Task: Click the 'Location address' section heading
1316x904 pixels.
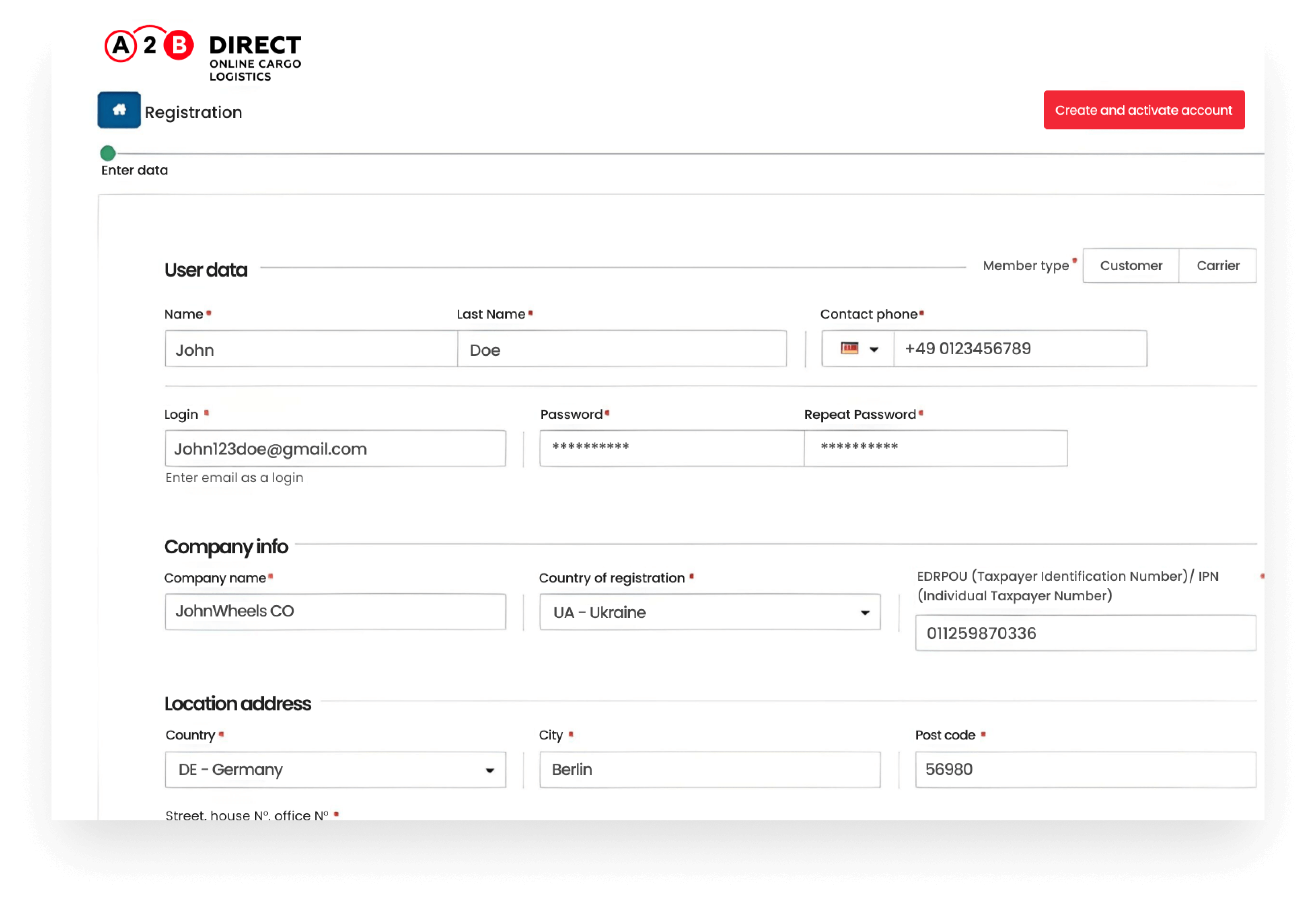Action: [x=237, y=703]
